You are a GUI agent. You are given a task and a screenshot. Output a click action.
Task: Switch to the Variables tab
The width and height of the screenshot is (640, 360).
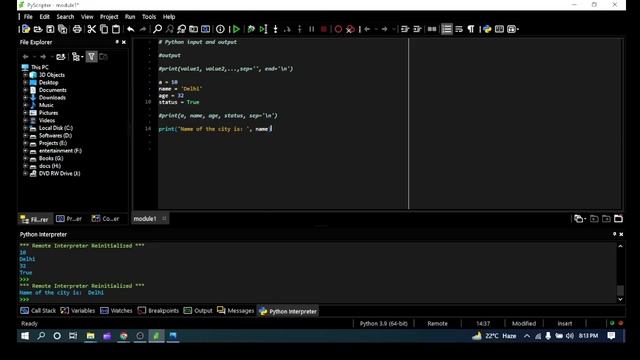pos(78,311)
